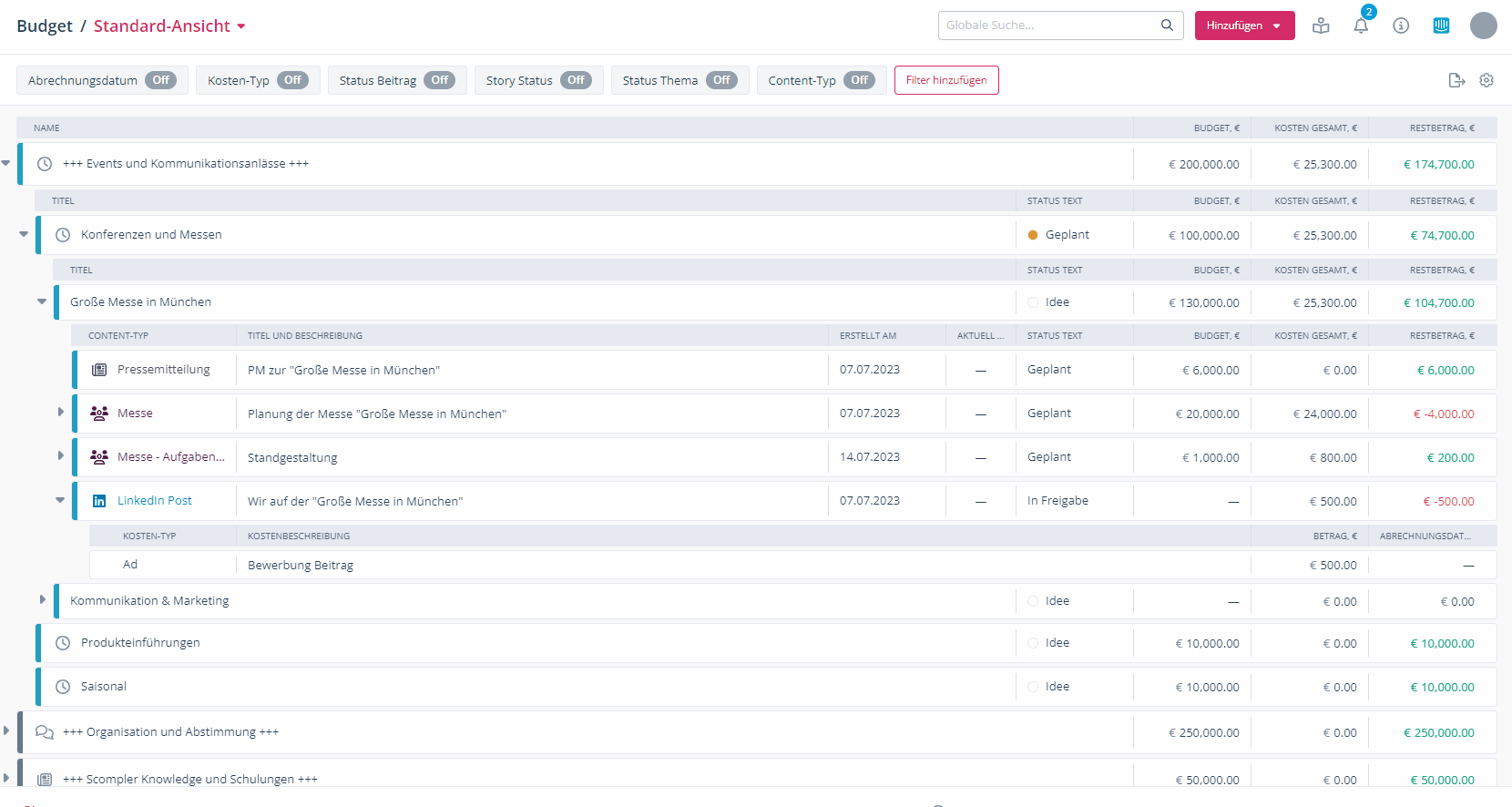This screenshot has height=807, width=1512.
Task: Click into the Globale Suche field
Action: [1047, 26]
